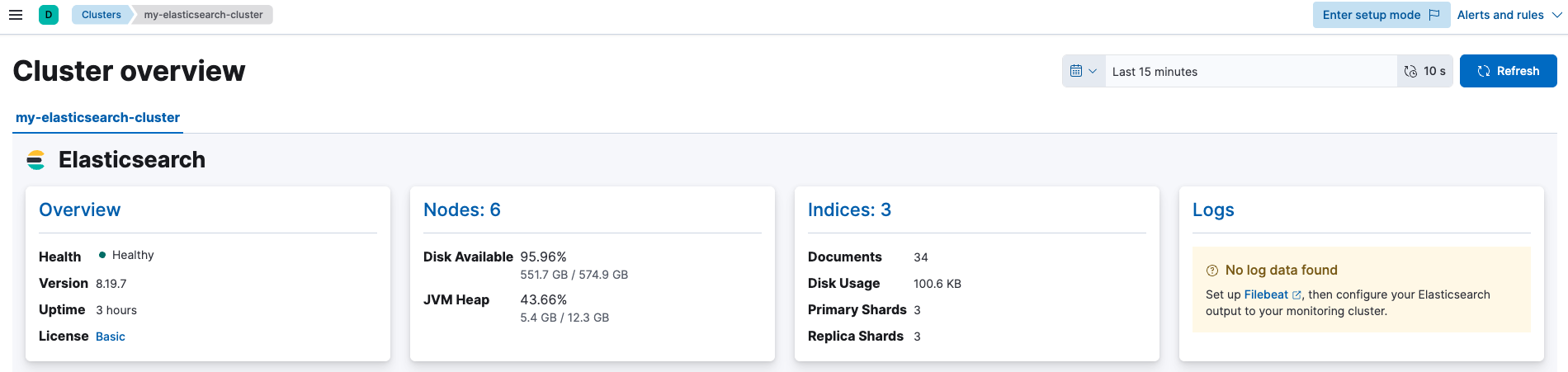Click the Elasticsearch logo icon
1568x372 pixels.
[x=35, y=160]
